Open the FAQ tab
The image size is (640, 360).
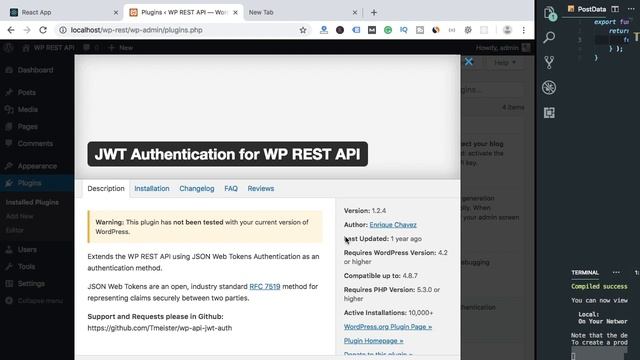(231, 189)
